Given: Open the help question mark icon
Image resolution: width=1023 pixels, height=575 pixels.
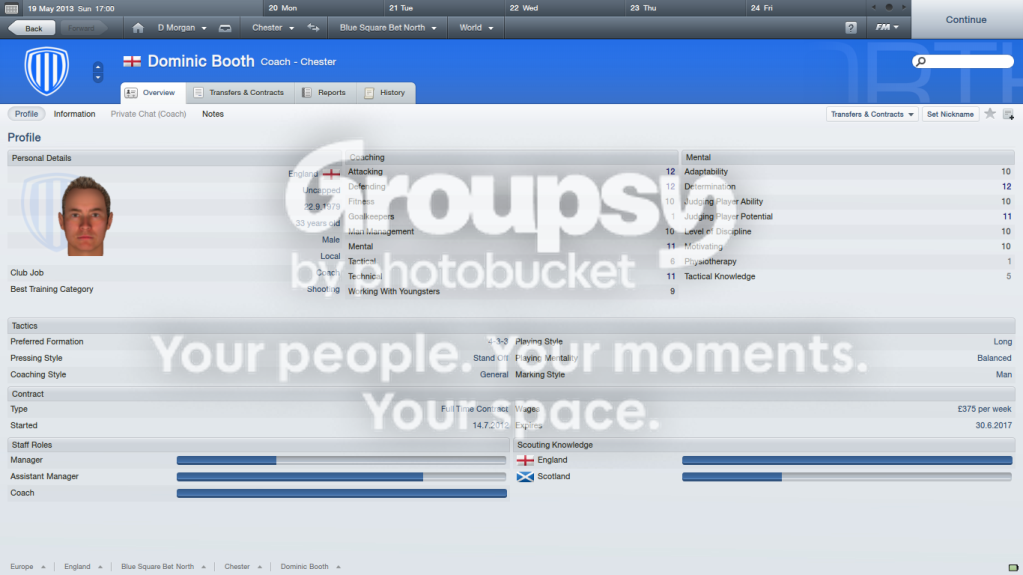Looking at the screenshot, I should coord(851,28).
